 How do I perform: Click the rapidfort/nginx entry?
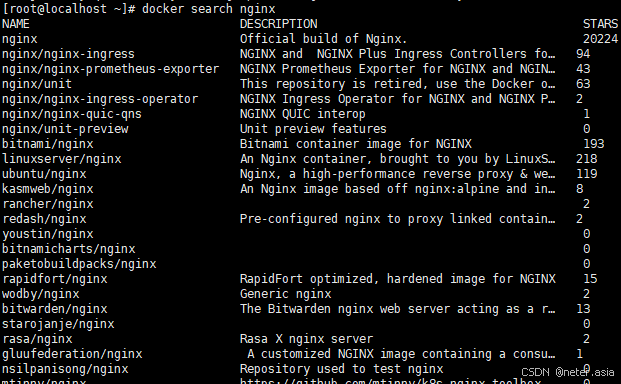click(55, 279)
